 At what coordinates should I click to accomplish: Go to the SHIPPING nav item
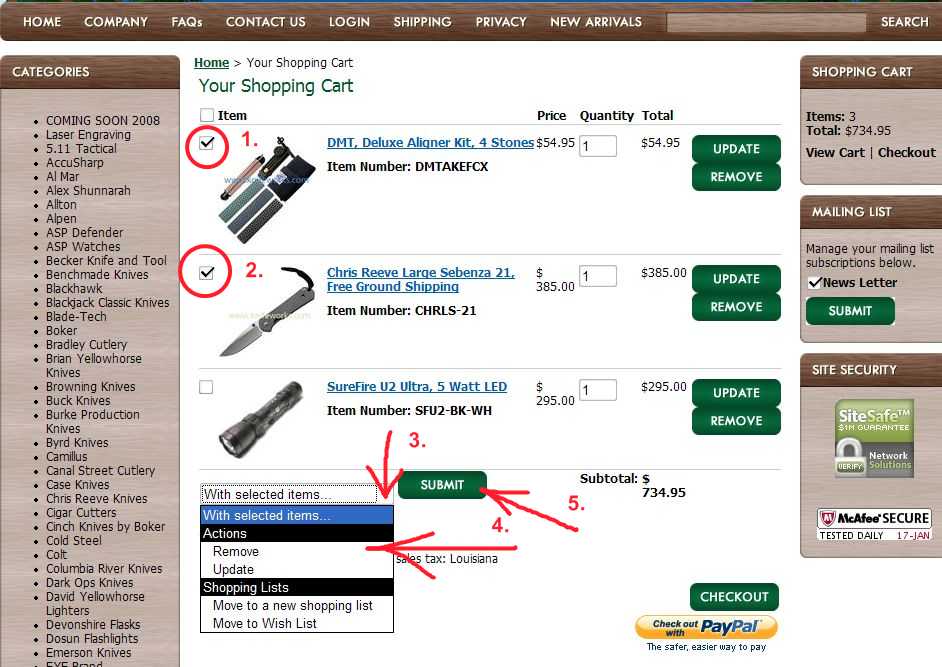(422, 22)
